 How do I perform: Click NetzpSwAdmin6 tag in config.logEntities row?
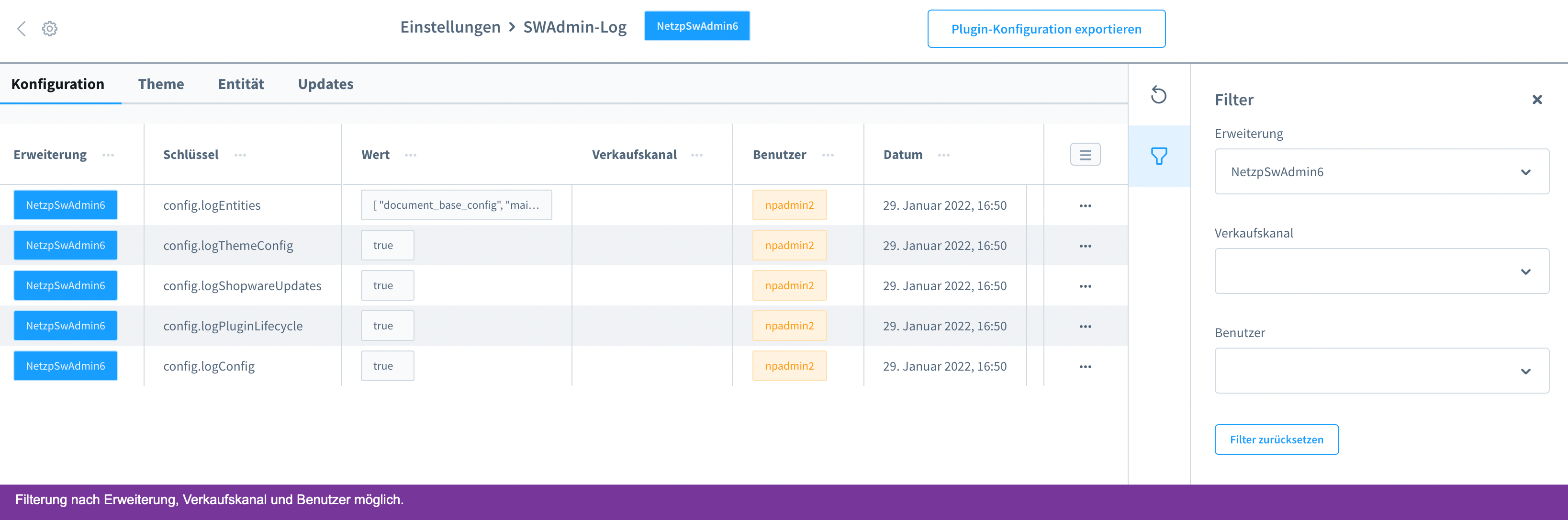[x=66, y=205]
